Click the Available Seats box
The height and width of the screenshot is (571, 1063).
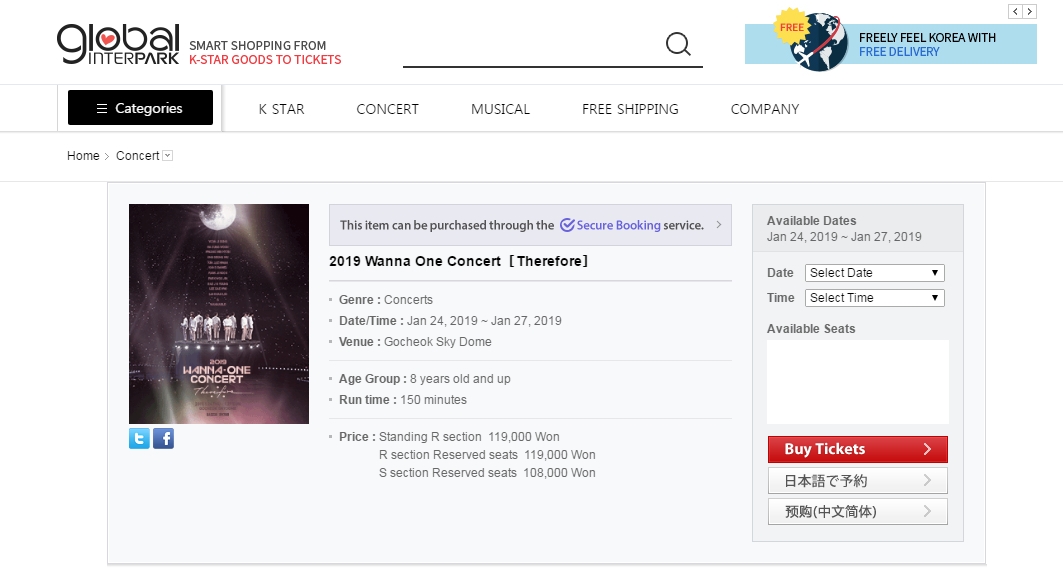pos(858,382)
